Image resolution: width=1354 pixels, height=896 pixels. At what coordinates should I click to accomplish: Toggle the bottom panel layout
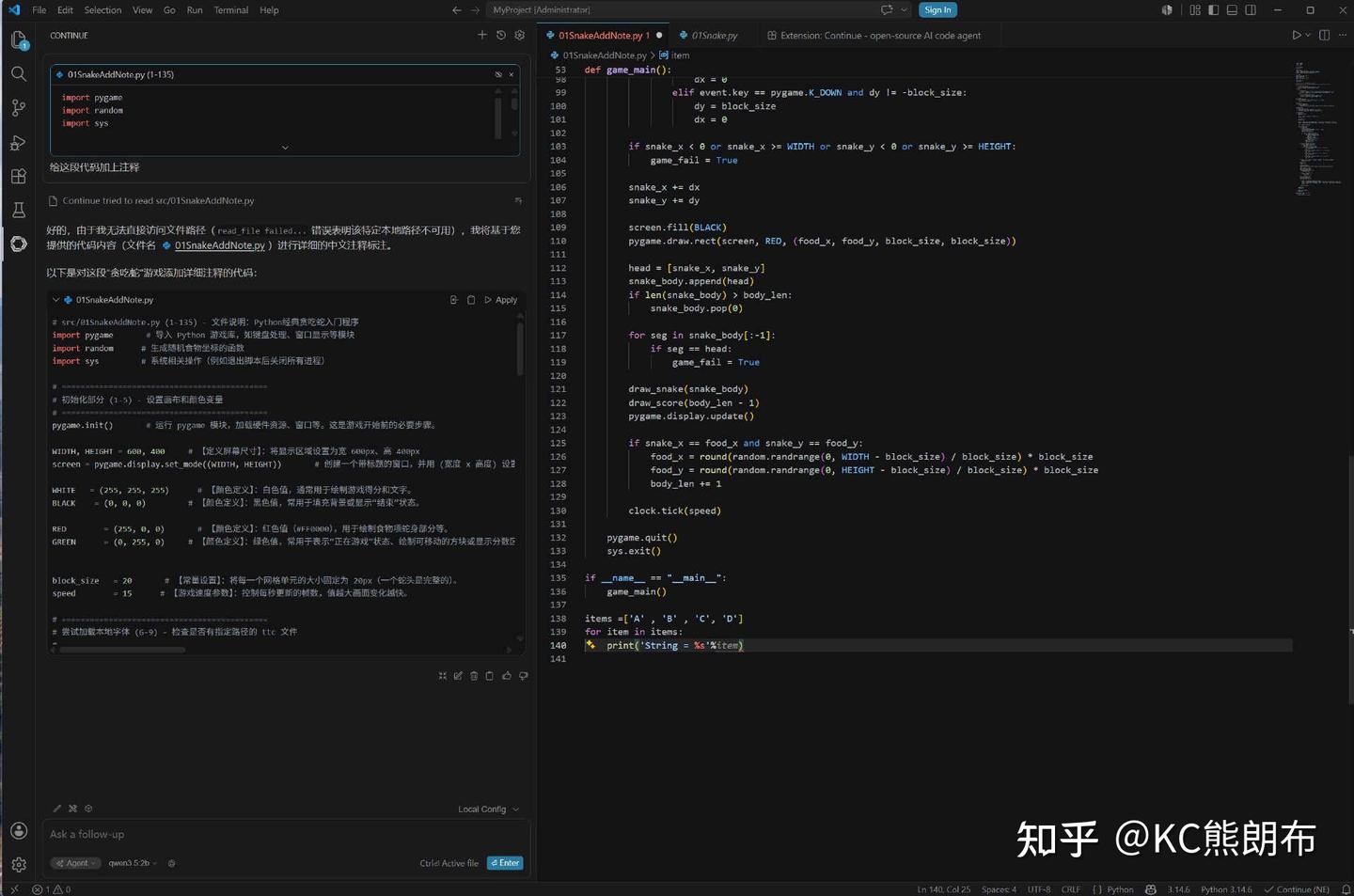pyautogui.click(x=1232, y=10)
